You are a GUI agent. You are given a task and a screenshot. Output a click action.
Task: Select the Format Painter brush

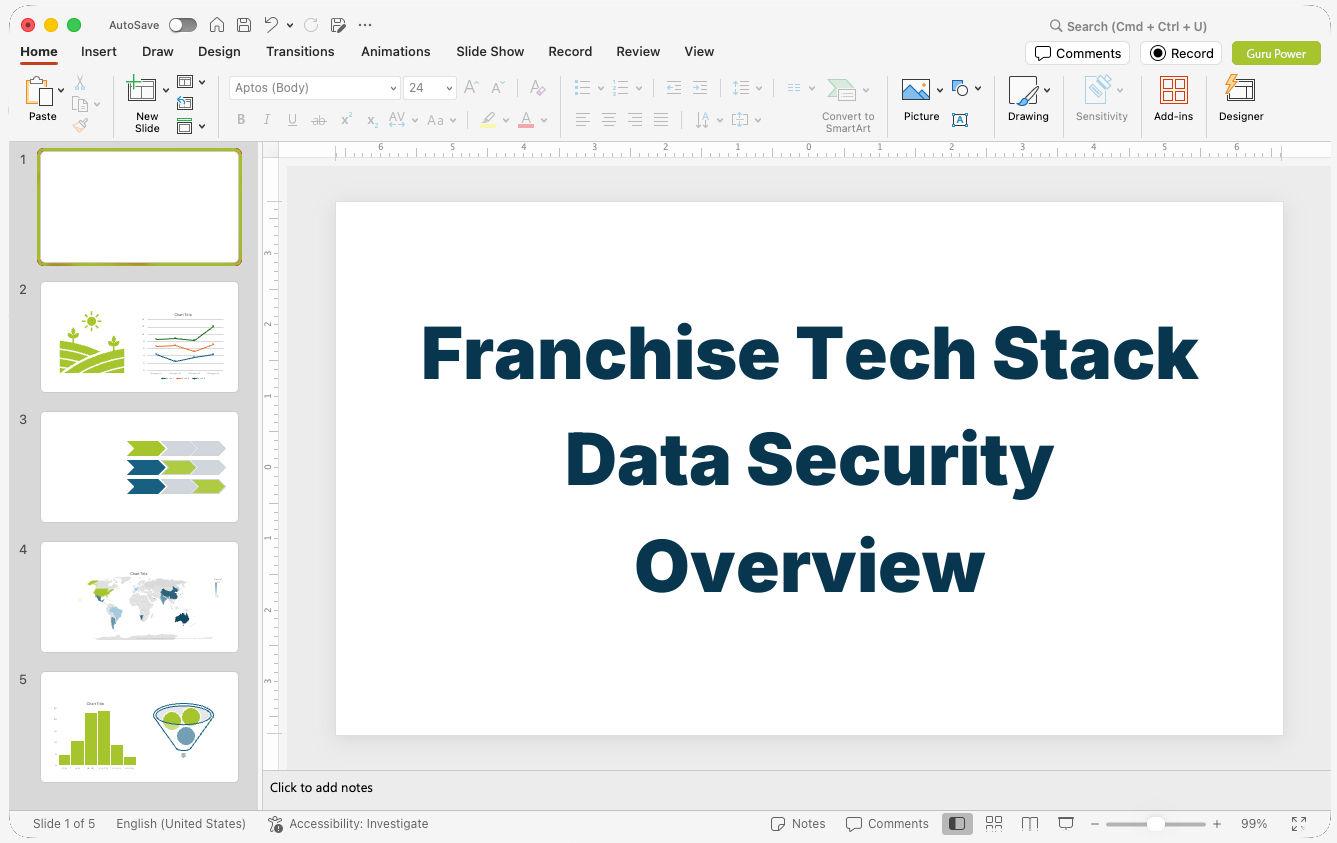point(80,125)
